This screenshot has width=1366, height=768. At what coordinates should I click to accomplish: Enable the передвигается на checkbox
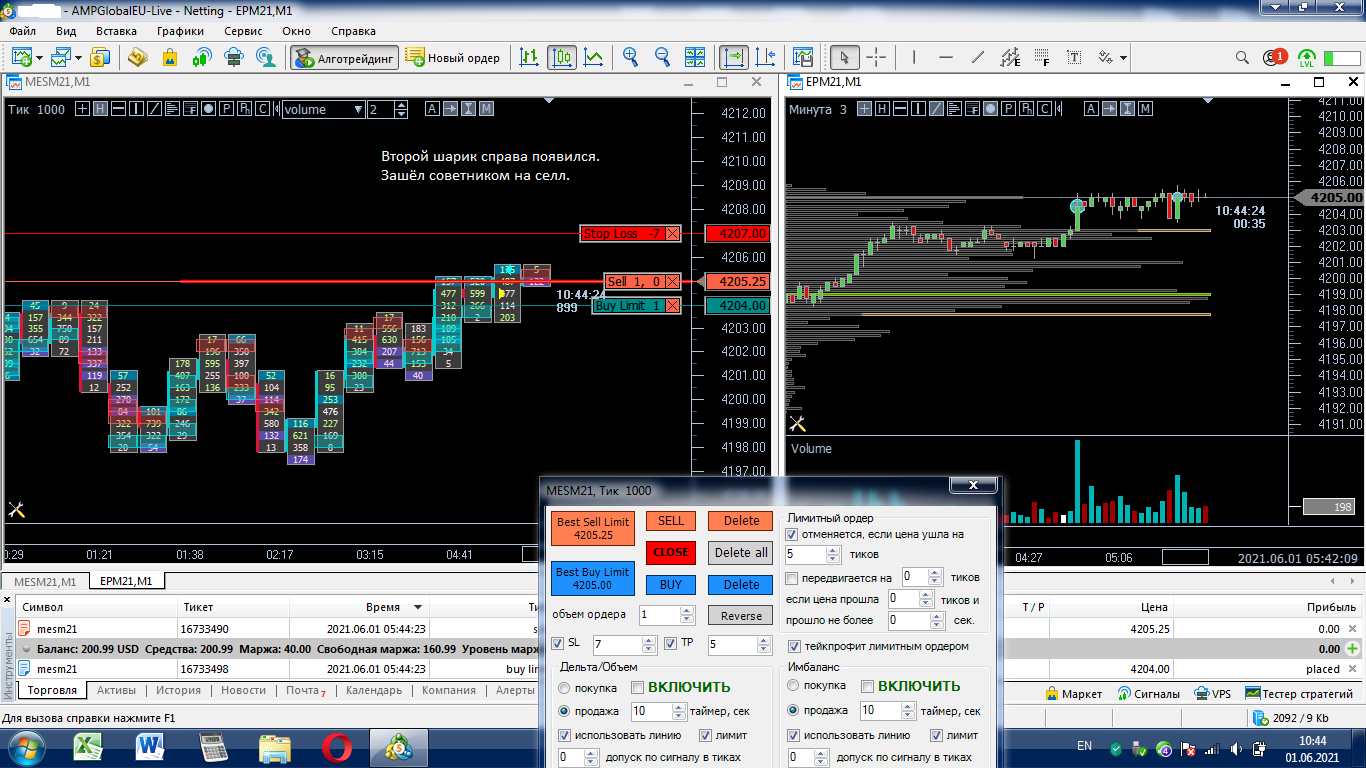(x=793, y=578)
